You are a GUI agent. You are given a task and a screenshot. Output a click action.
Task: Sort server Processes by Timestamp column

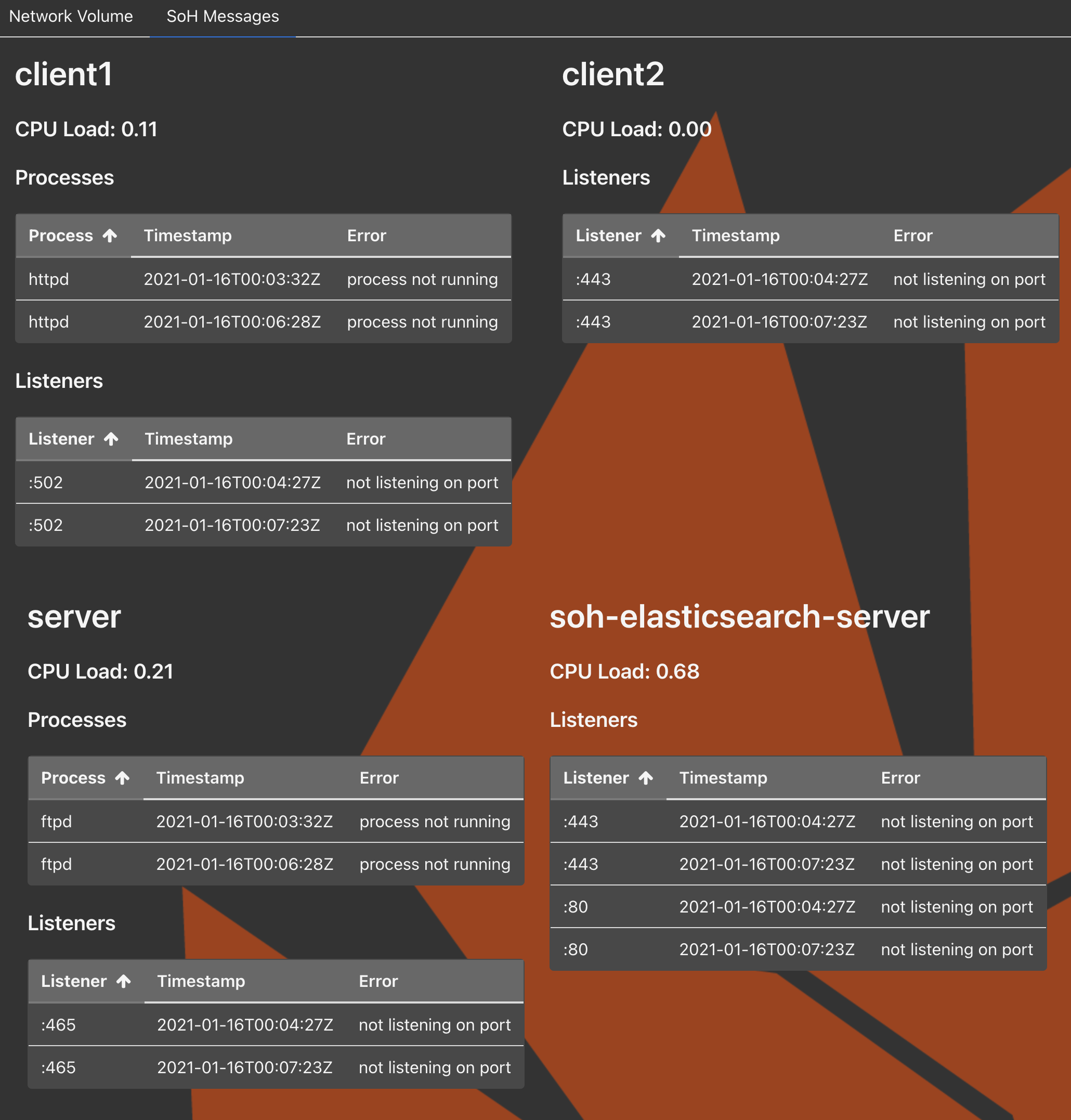point(200,778)
